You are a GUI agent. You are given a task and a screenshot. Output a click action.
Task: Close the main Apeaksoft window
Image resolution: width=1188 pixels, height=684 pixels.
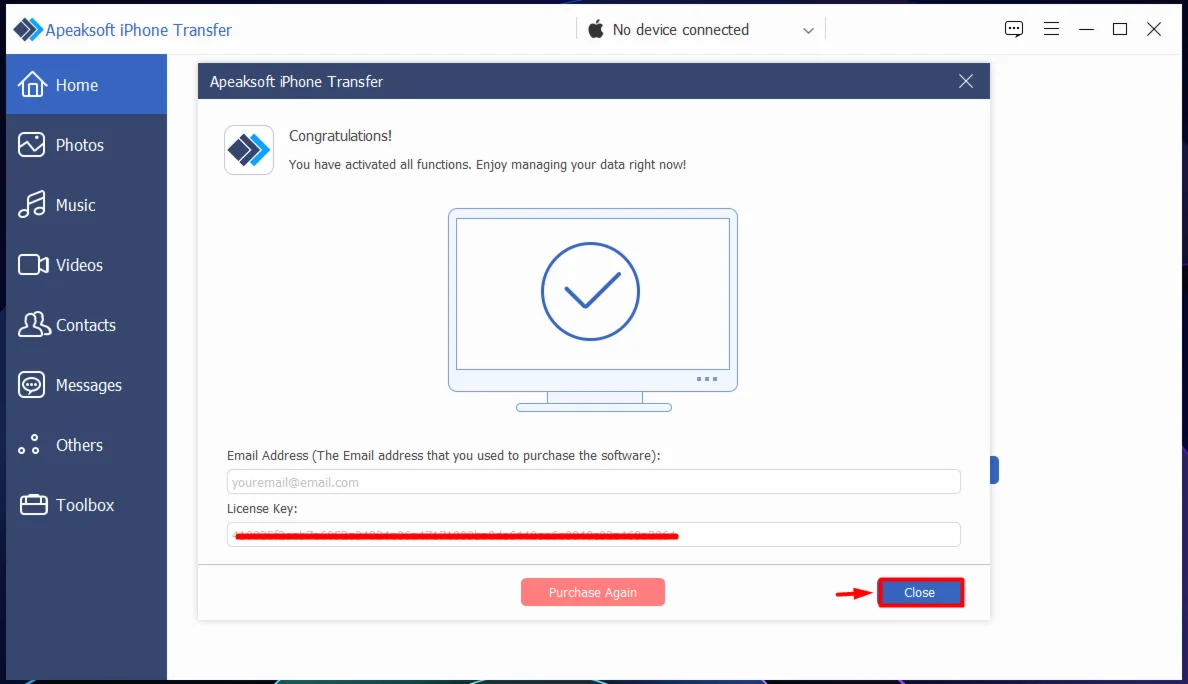coord(1154,29)
